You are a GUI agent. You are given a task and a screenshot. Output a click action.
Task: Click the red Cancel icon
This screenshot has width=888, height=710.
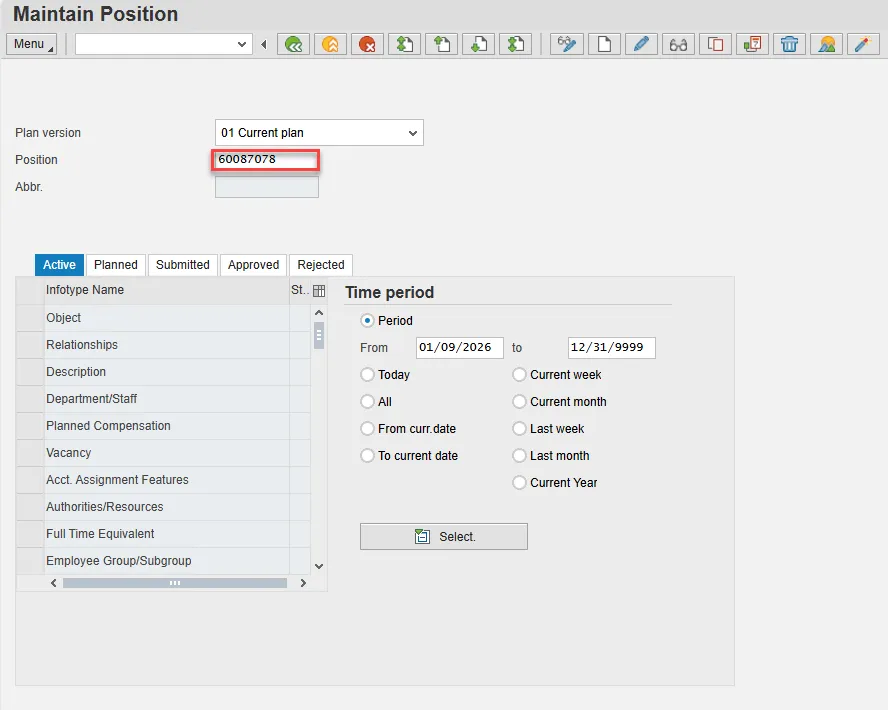point(367,44)
